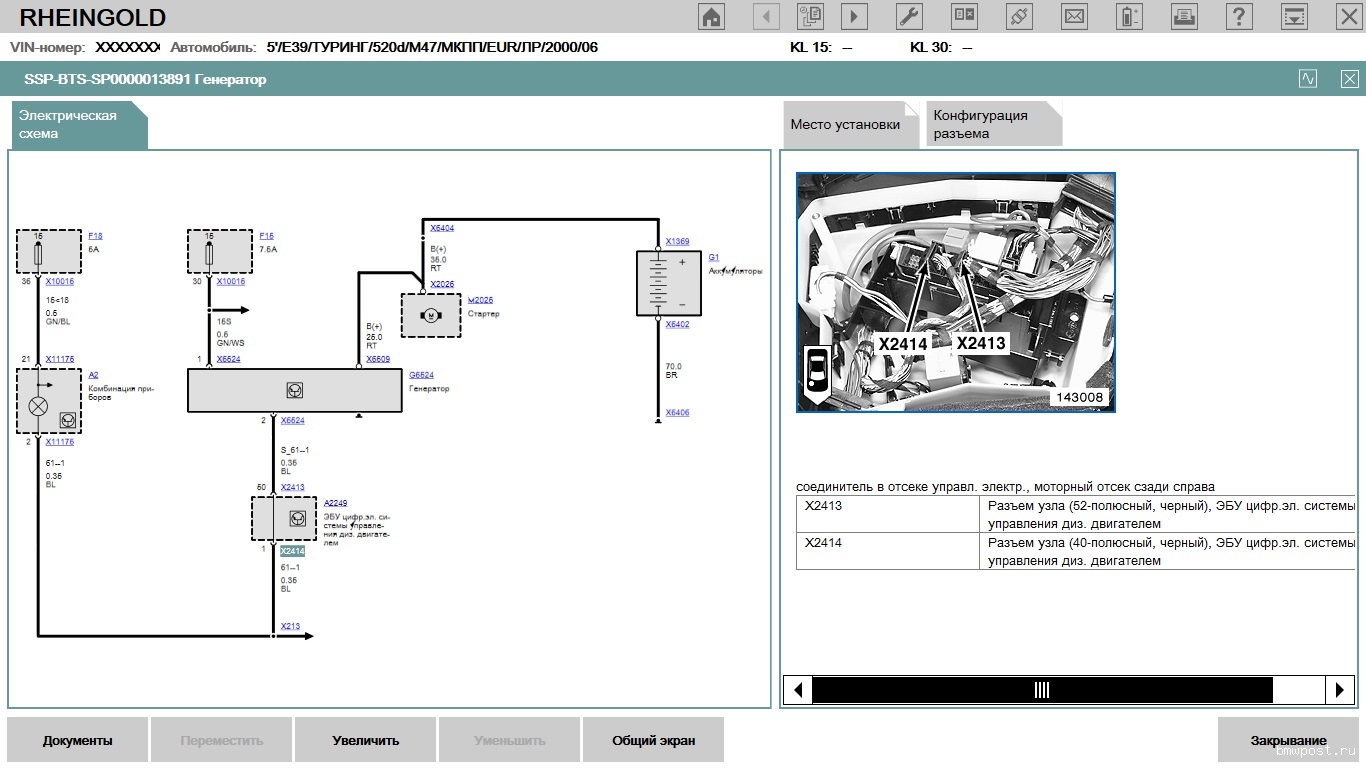
Task: Go to the Home screen icon
Action: (x=711, y=17)
